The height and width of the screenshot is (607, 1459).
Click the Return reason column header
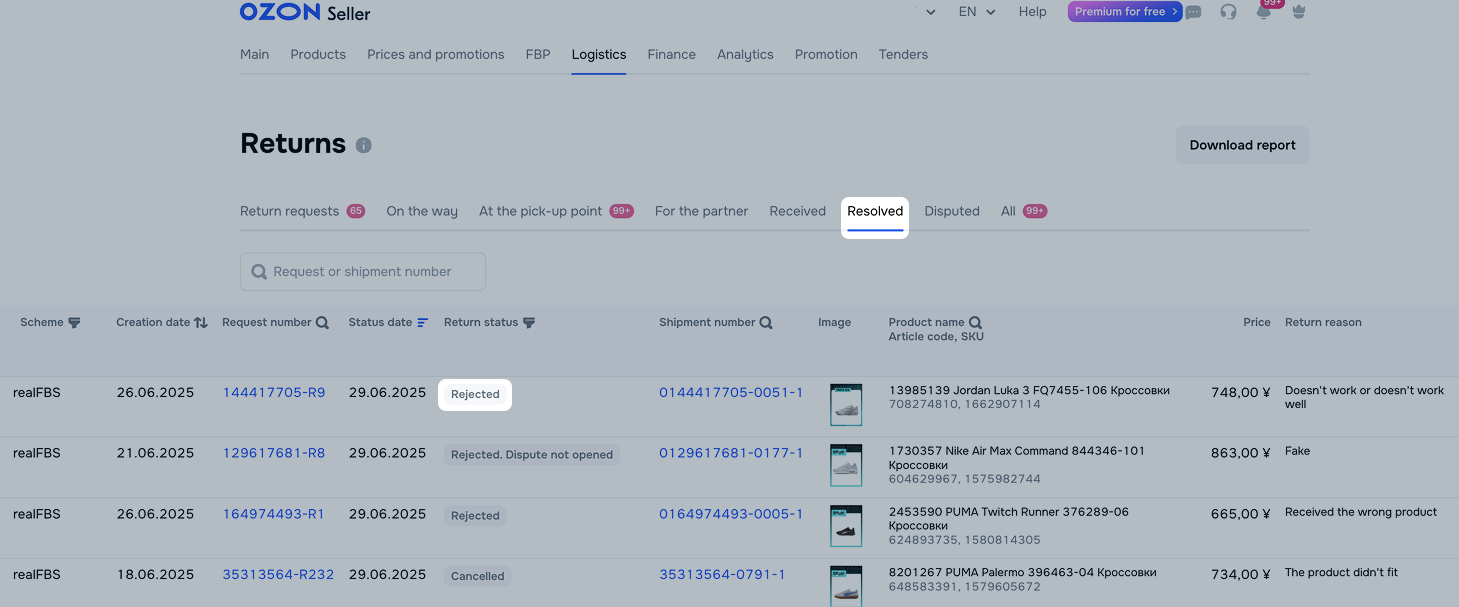1323,322
